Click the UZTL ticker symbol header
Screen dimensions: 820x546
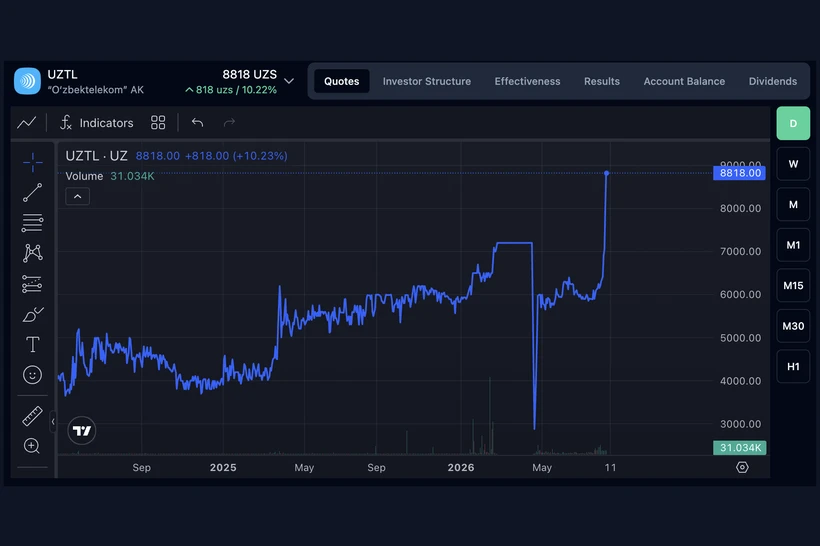(x=62, y=74)
